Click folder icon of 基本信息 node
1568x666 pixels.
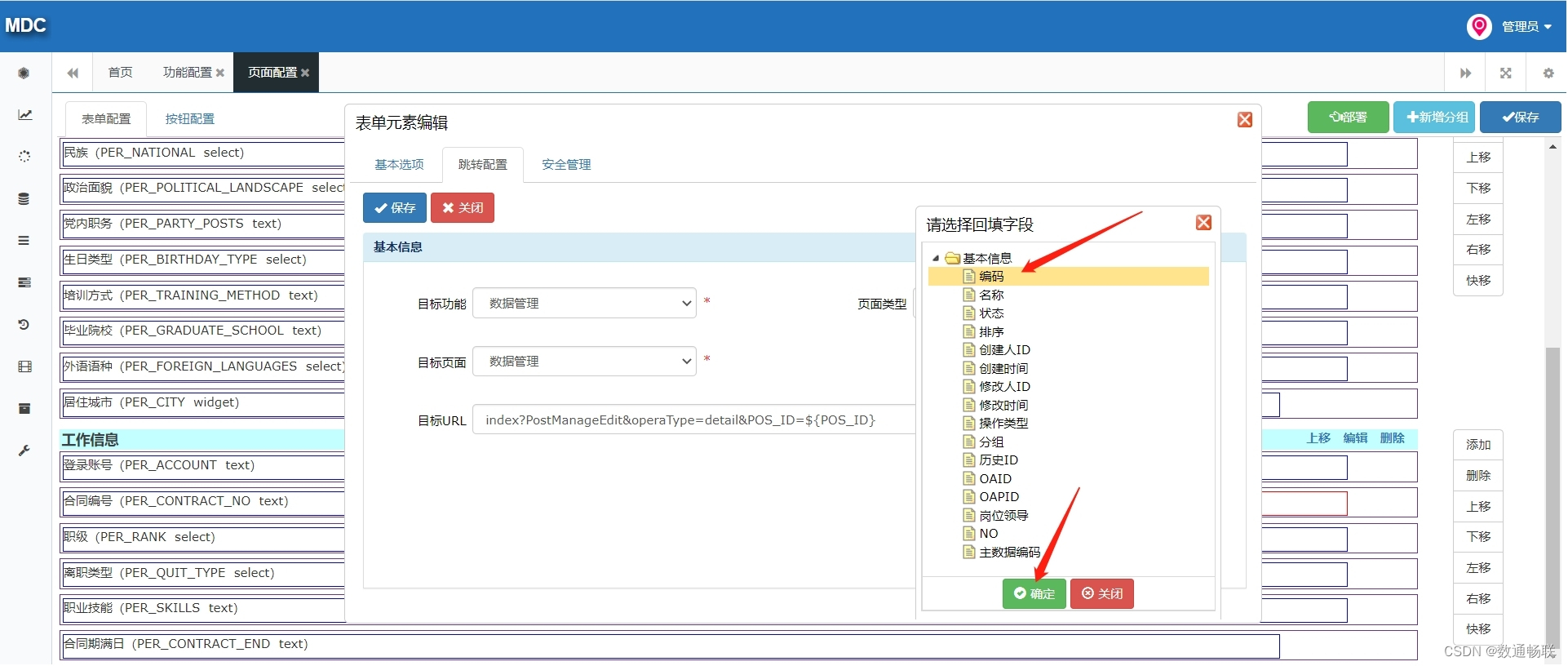click(952, 258)
